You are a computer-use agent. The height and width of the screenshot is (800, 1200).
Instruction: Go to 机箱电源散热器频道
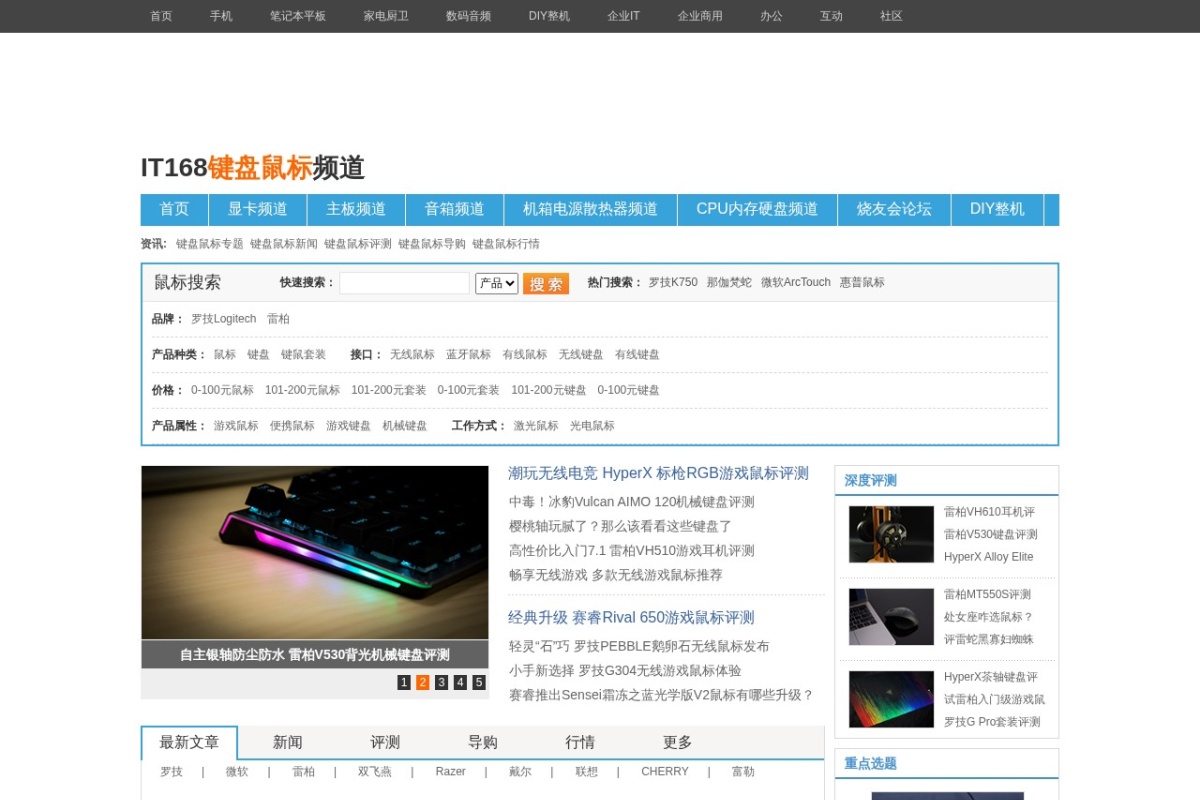pos(590,209)
